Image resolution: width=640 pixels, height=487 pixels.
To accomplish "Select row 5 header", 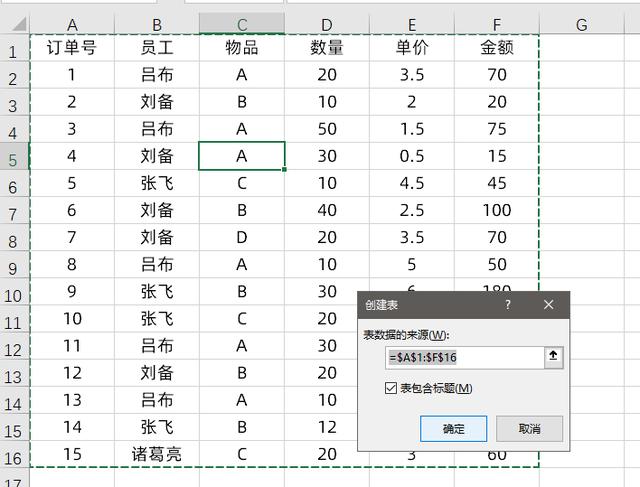I will 13,158.
